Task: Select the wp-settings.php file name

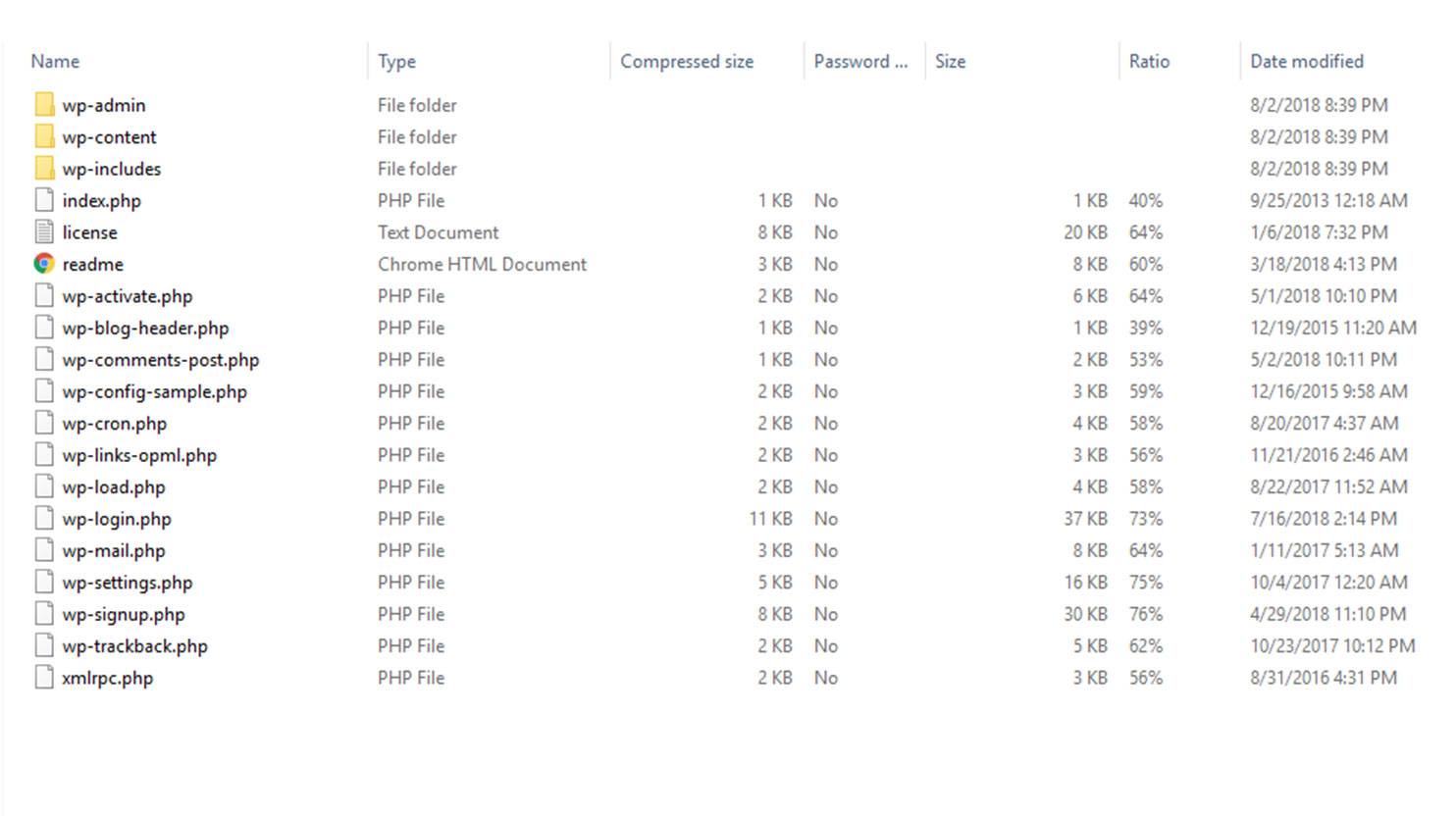Action: point(128,583)
